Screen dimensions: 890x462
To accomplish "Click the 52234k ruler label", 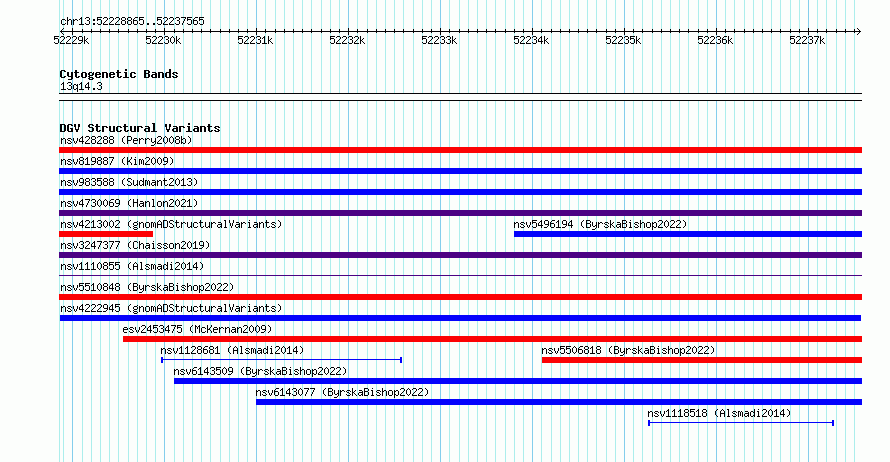I will pos(531,40).
